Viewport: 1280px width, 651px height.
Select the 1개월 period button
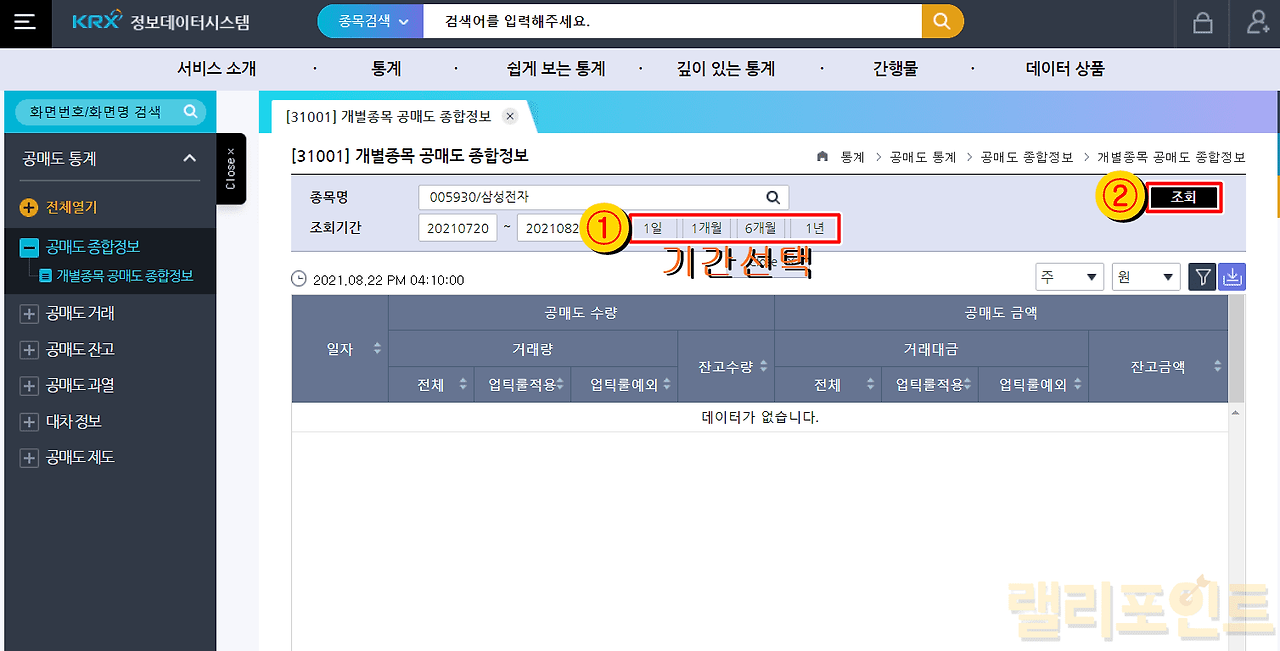(x=706, y=228)
